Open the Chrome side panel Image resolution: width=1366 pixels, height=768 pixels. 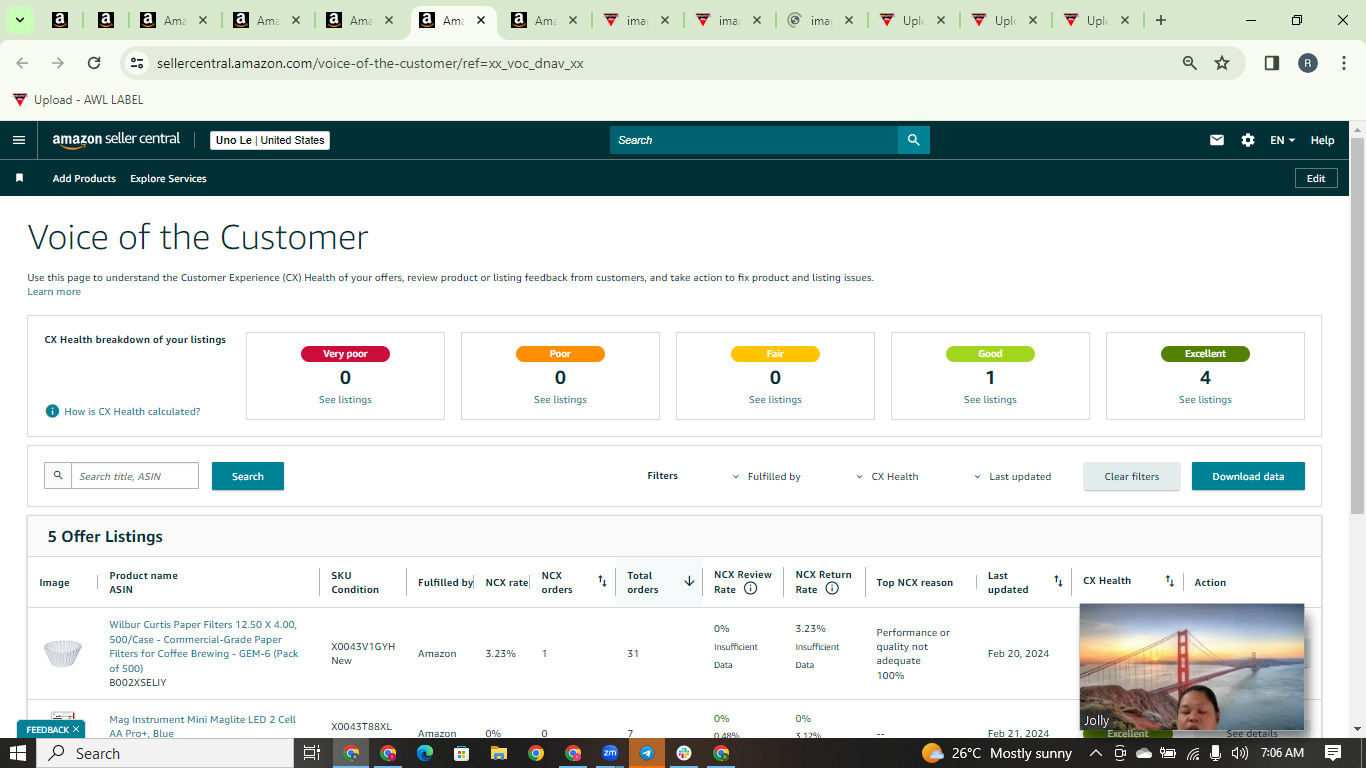point(1272,63)
